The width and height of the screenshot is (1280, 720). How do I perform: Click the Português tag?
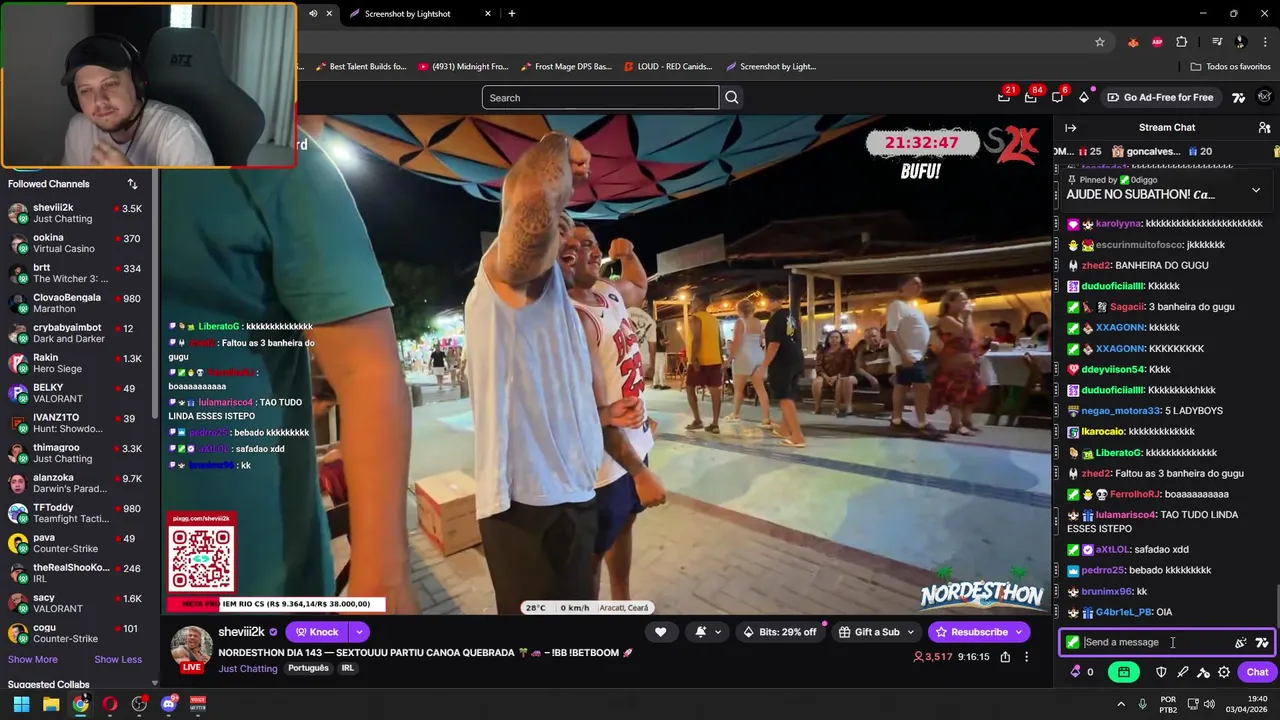(308, 668)
